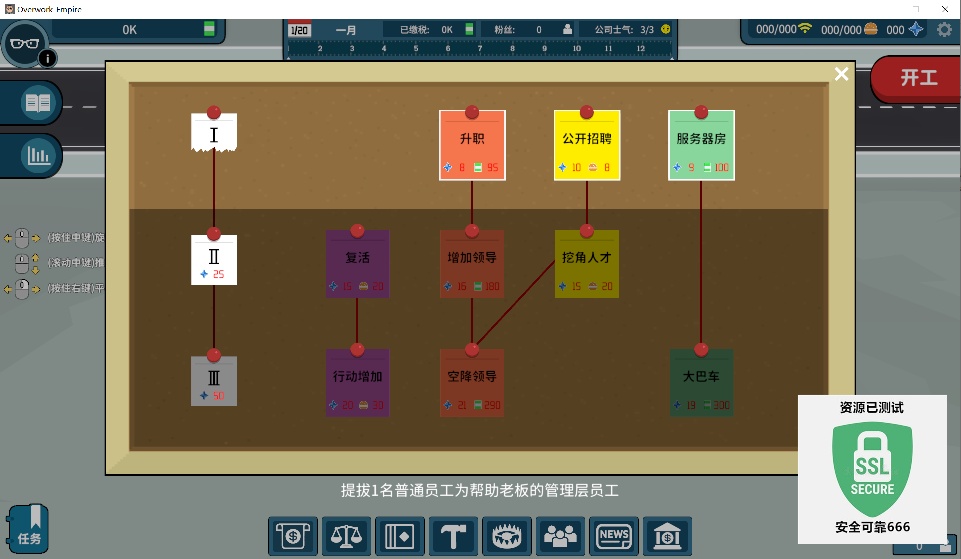
Task: Open the office floor plan icon
Action: (400, 536)
